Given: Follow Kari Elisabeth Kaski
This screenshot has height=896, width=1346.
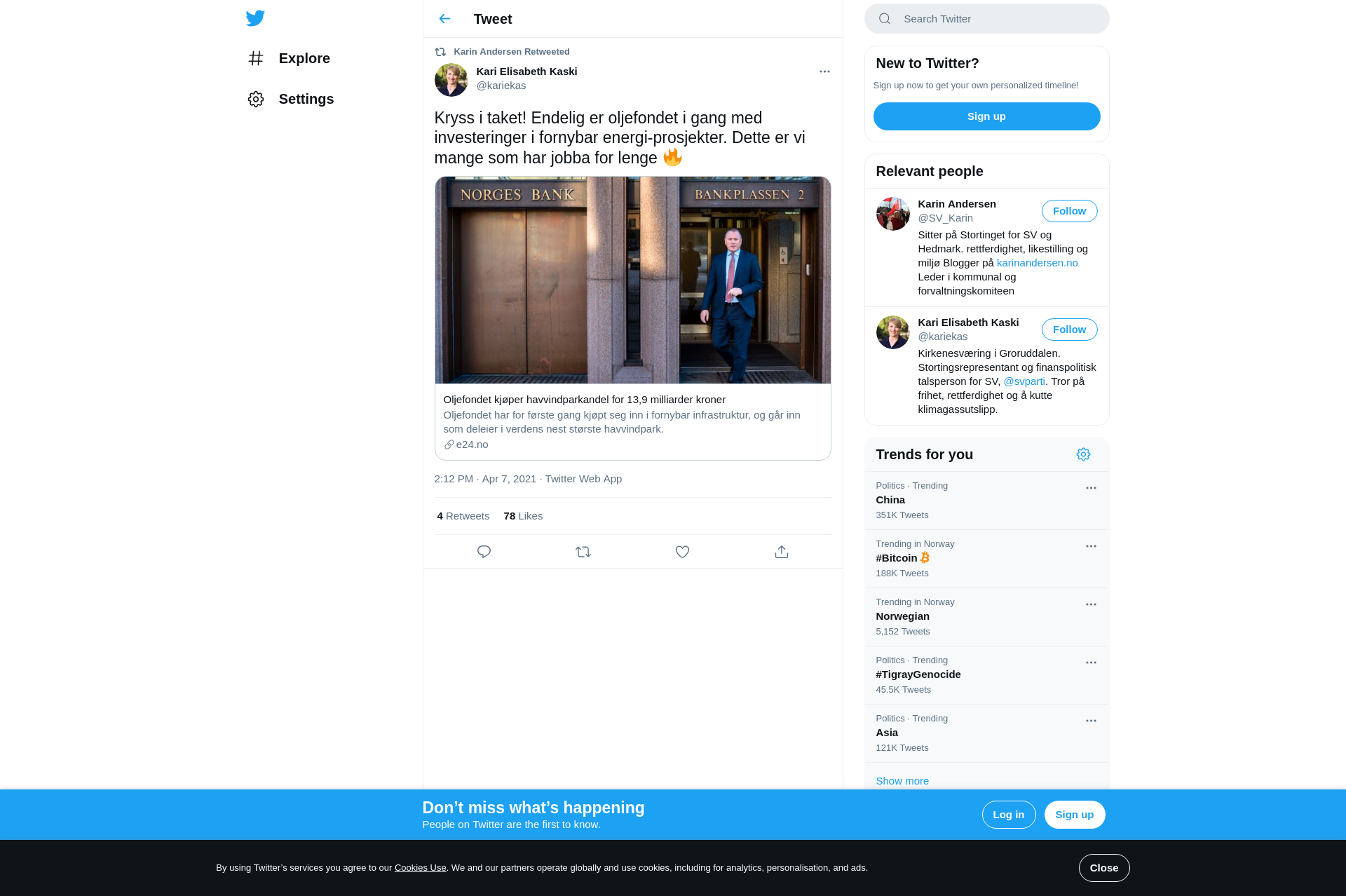Looking at the screenshot, I should click(x=1069, y=330).
